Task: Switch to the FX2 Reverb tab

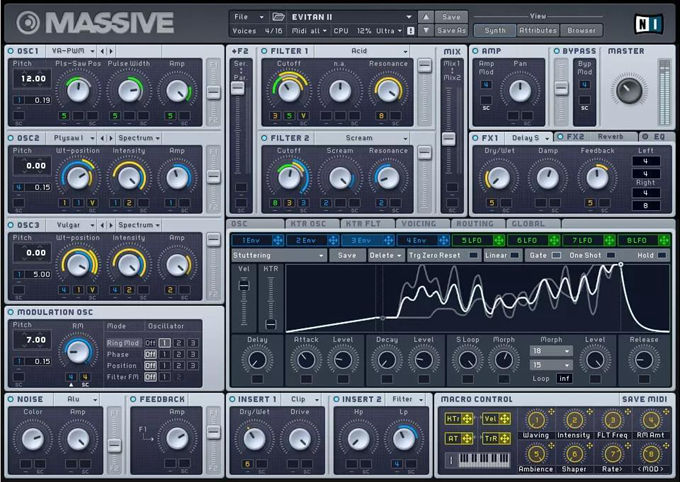Action: (596, 137)
